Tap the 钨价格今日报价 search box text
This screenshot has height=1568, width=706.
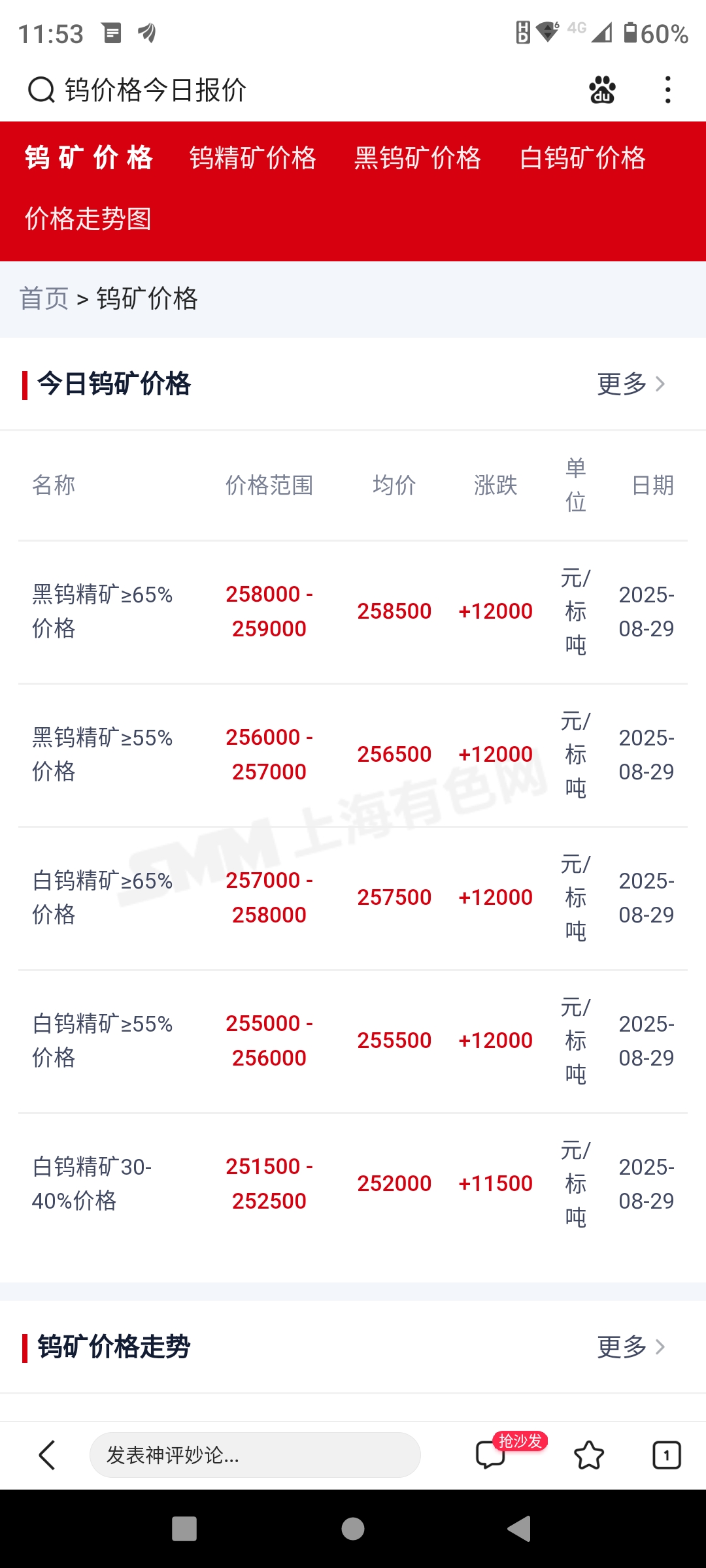(156, 90)
